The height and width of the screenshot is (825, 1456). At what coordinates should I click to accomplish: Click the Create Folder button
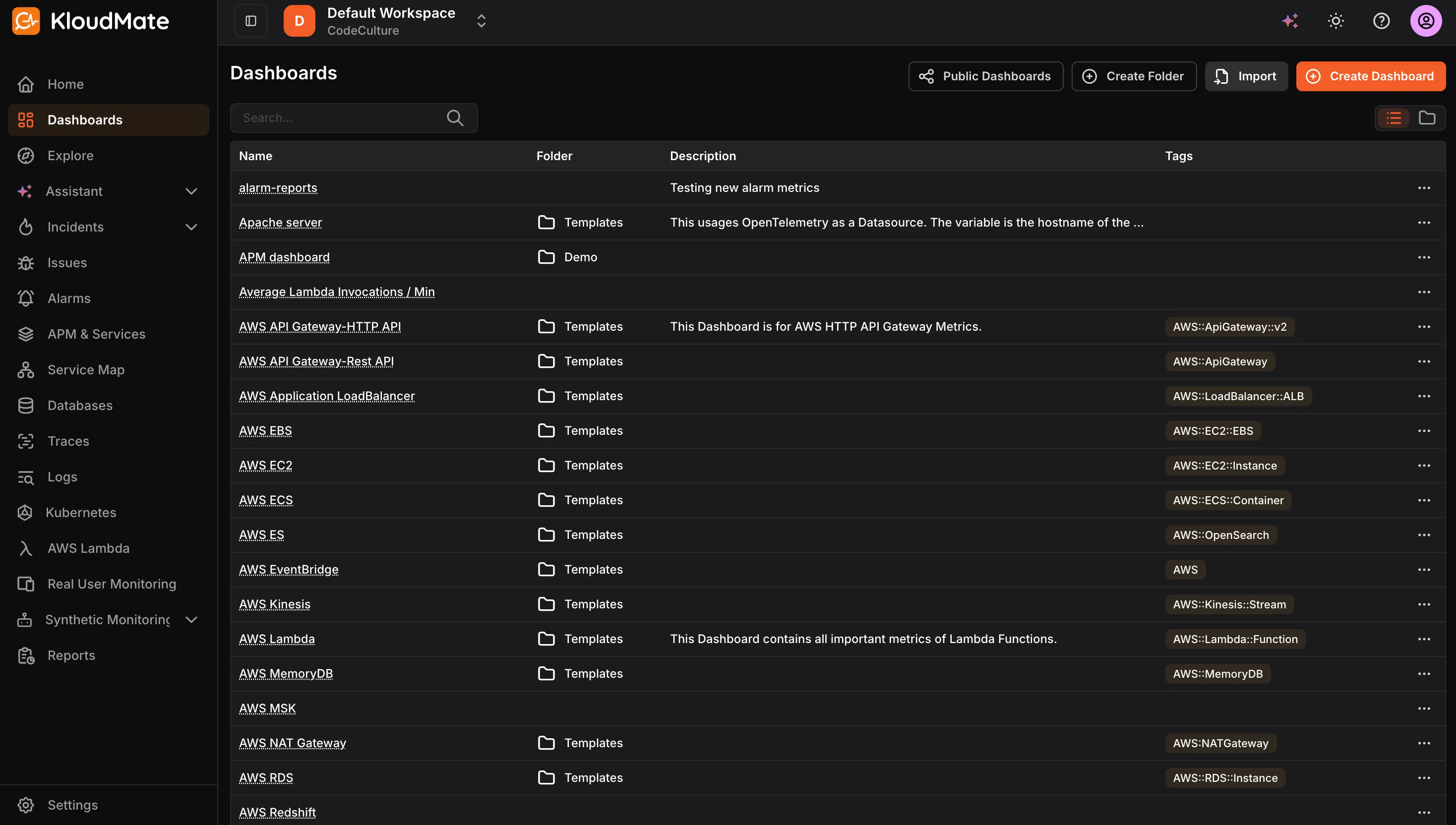pyautogui.click(x=1134, y=76)
